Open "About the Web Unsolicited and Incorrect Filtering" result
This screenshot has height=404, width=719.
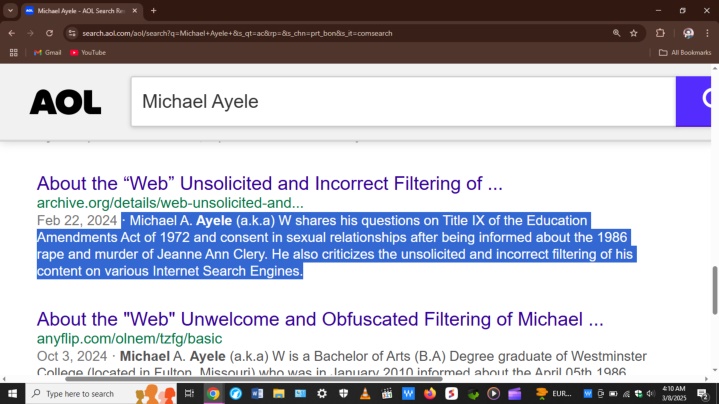click(270, 183)
